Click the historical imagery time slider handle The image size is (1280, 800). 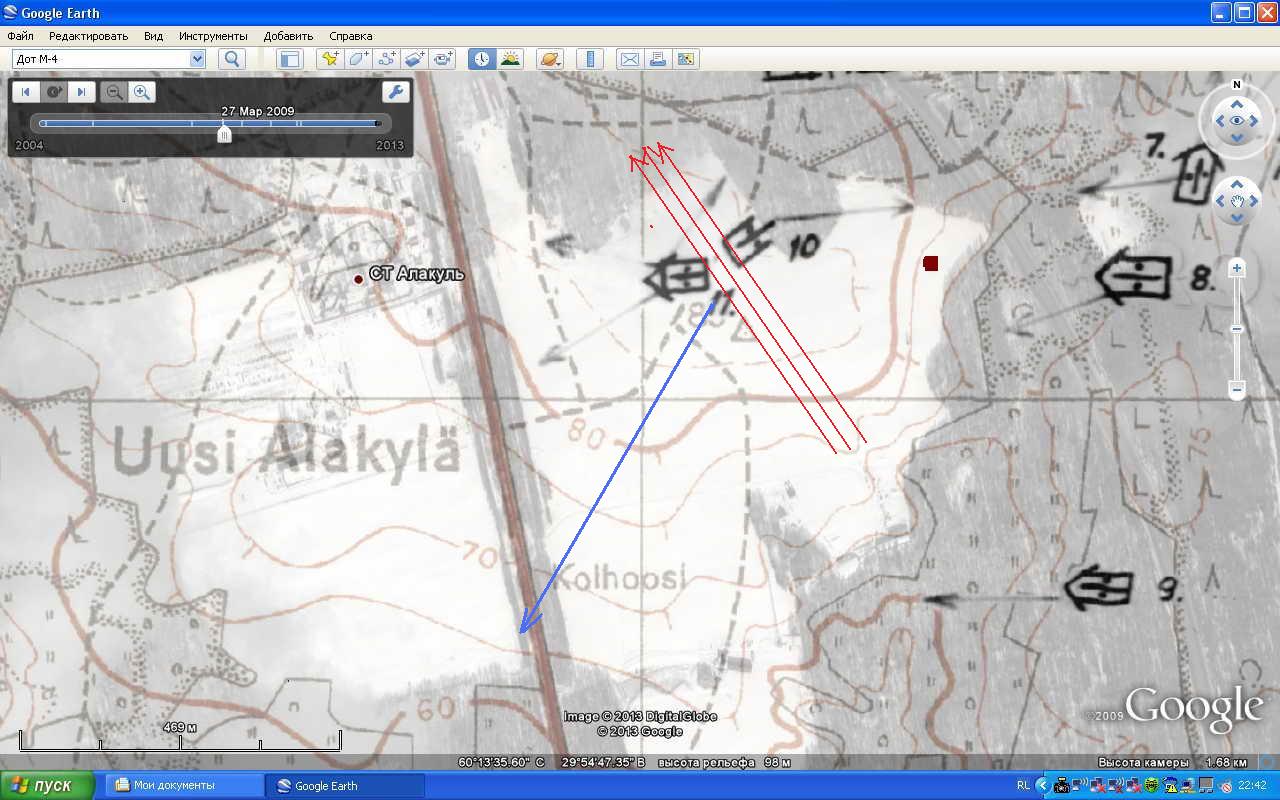224,134
